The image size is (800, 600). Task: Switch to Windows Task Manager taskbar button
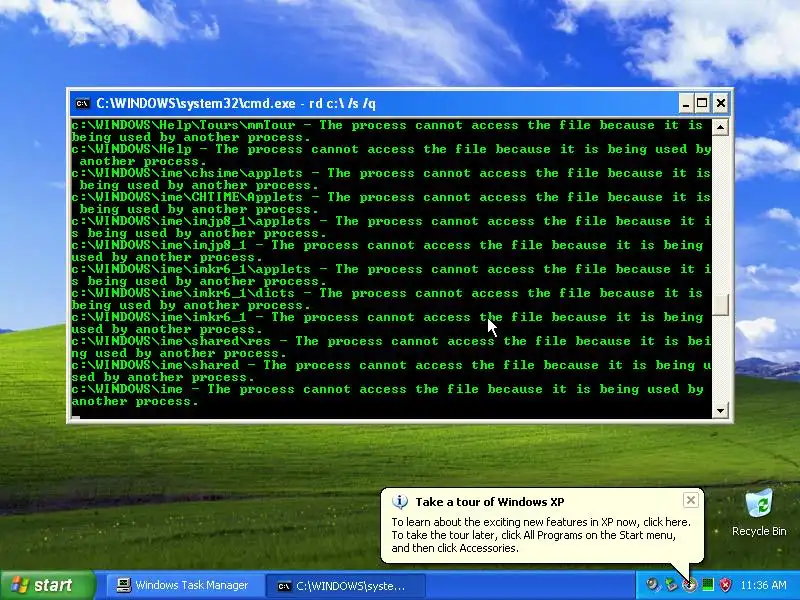pyautogui.click(x=183, y=585)
